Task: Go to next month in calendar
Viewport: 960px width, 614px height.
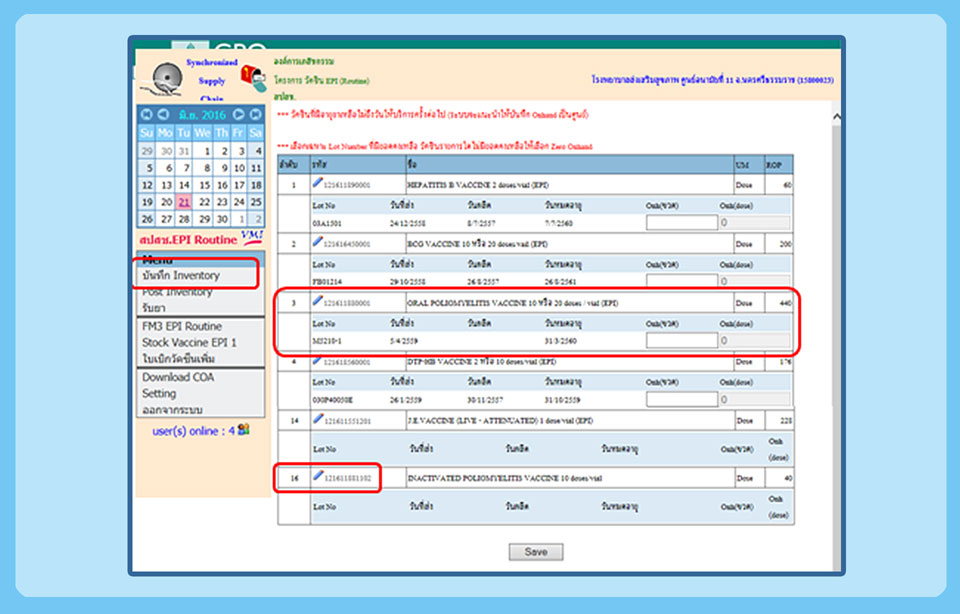Action: pyautogui.click(x=238, y=115)
